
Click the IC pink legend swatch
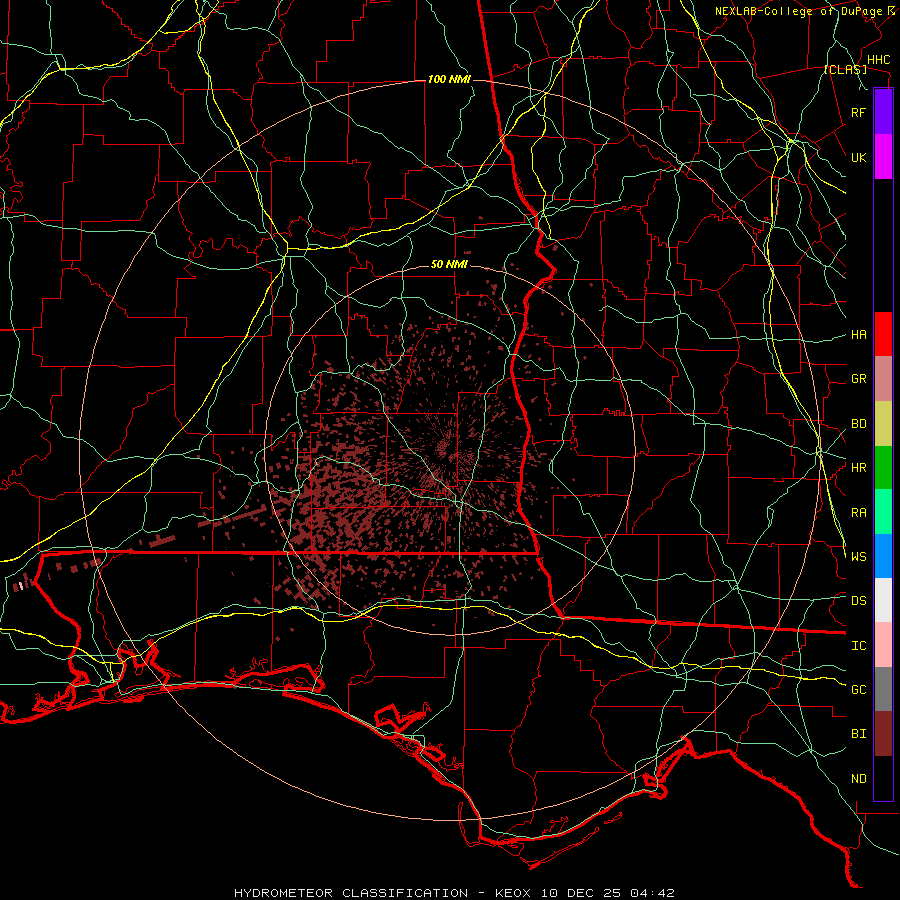pyautogui.click(x=883, y=645)
